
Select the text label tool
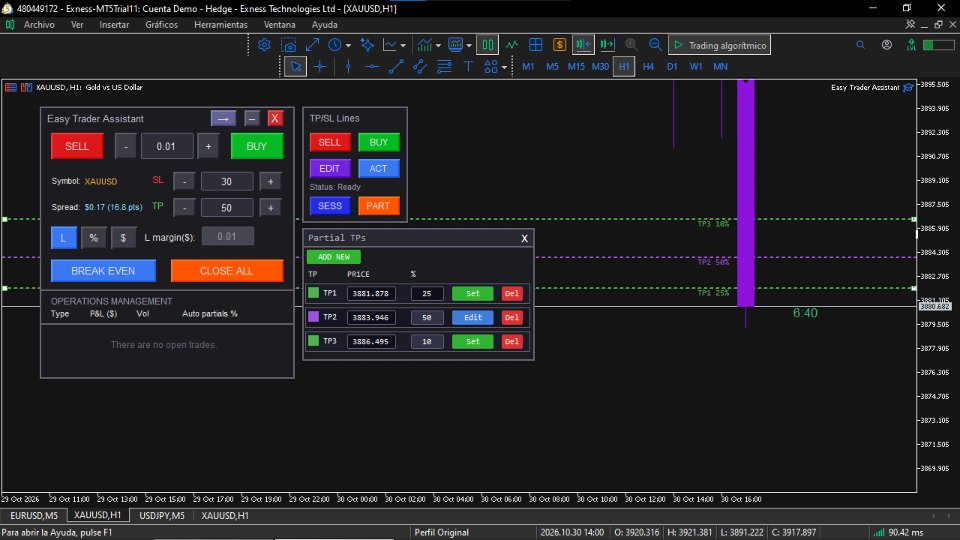tap(468, 67)
